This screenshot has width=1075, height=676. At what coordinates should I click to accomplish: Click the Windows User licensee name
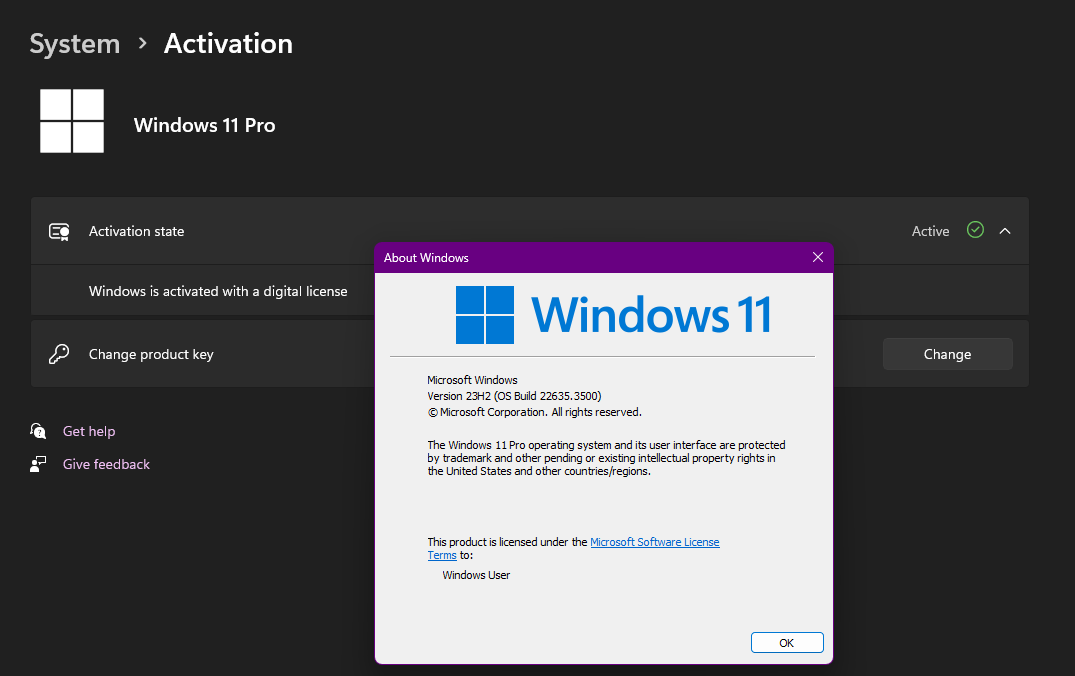coord(476,575)
